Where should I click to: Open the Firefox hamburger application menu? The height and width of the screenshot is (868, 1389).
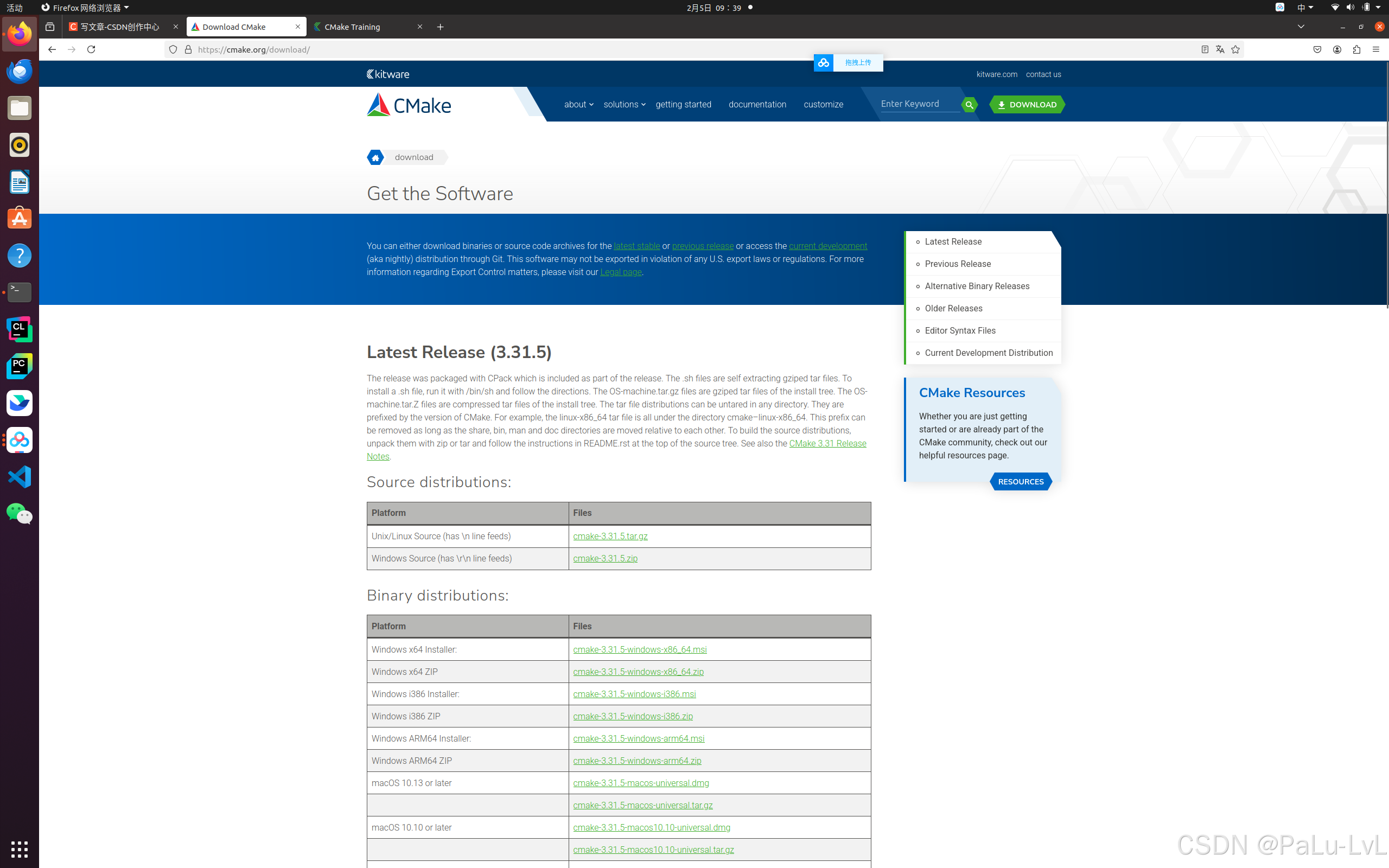[1376, 49]
